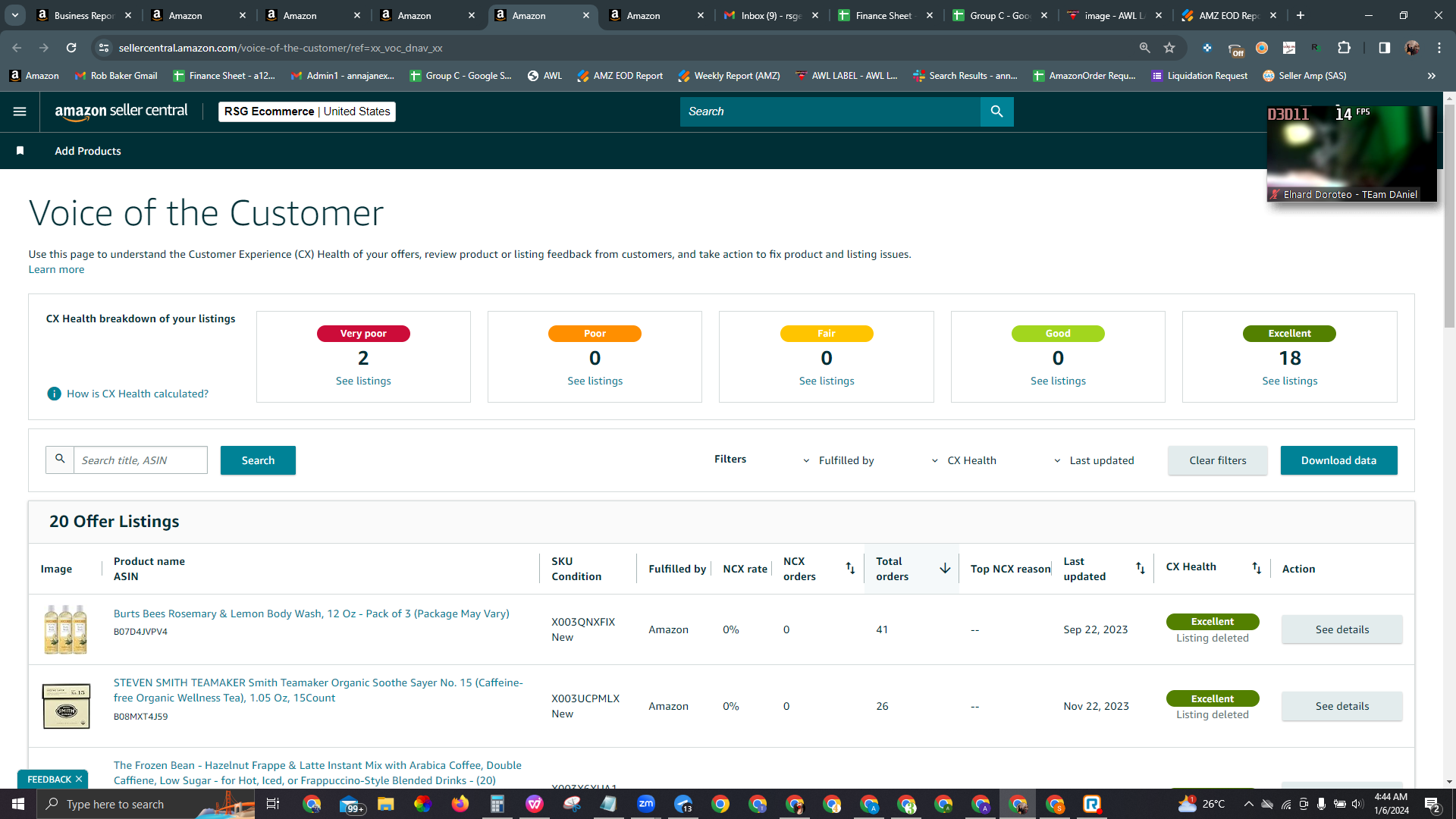Image resolution: width=1456 pixels, height=819 pixels.
Task: Switch to the AMZ EOD Report tab
Action: [x=1229, y=15]
